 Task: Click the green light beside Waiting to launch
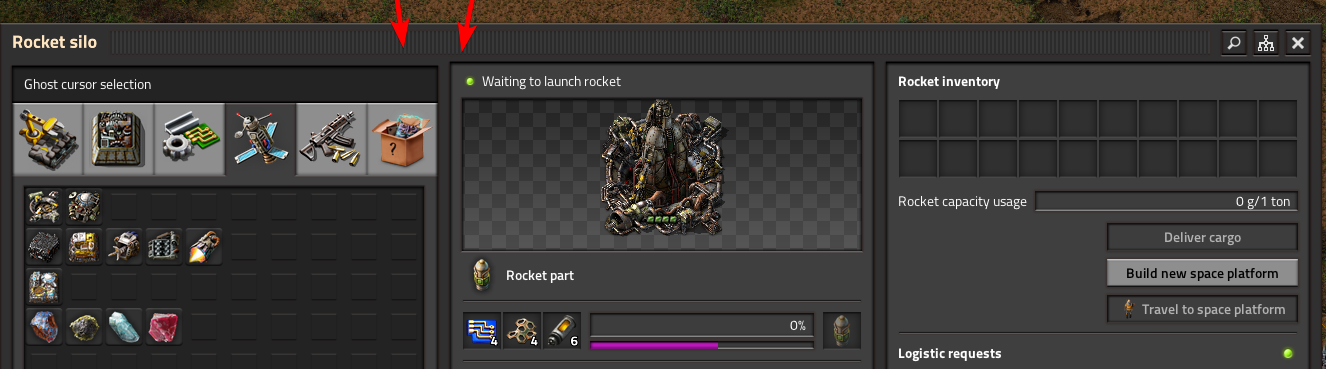pyautogui.click(x=469, y=81)
